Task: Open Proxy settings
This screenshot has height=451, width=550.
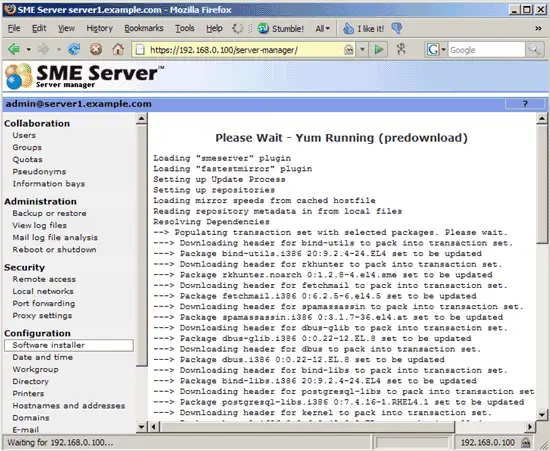Action: click(42, 315)
